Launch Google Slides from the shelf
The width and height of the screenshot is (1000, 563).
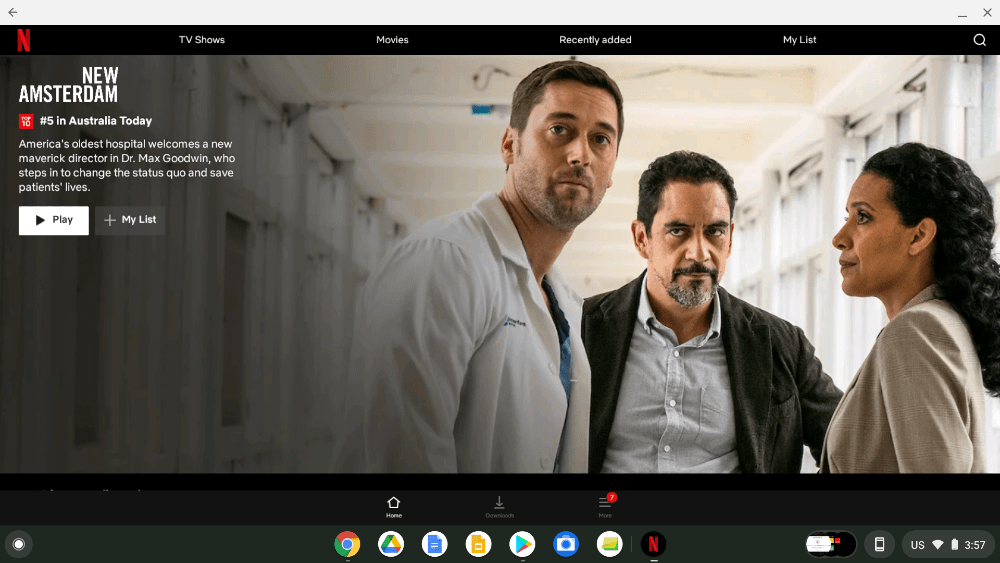click(x=478, y=545)
